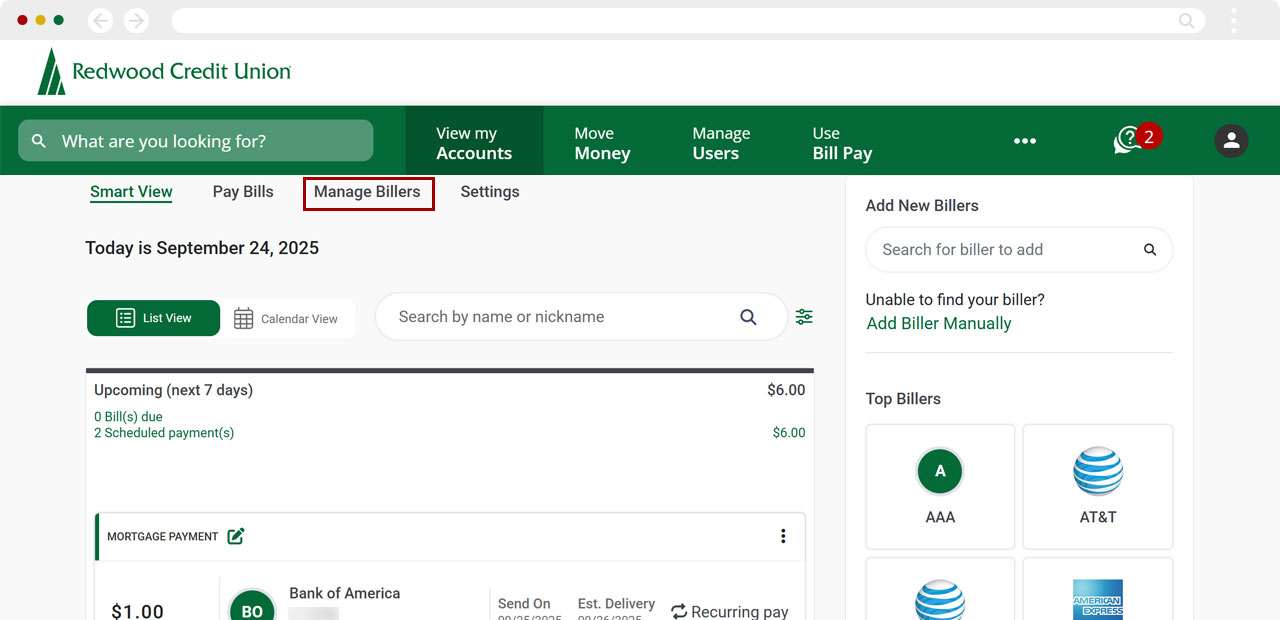Click the Add Biller Manually link
The image size is (1280, 620).
click(x=938, y=323)
